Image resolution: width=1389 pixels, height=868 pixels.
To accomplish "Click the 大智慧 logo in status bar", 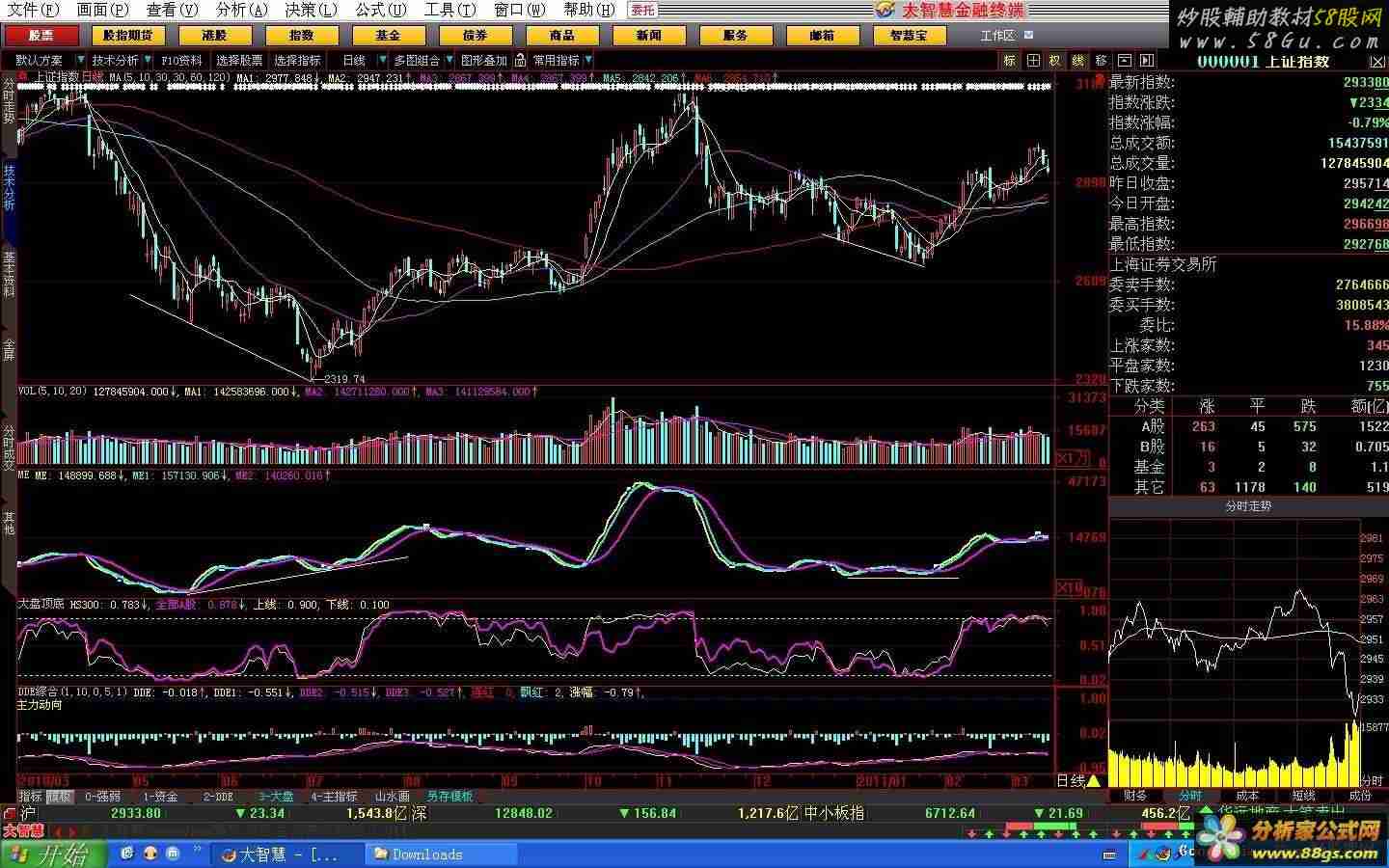I will click(23, 829).
